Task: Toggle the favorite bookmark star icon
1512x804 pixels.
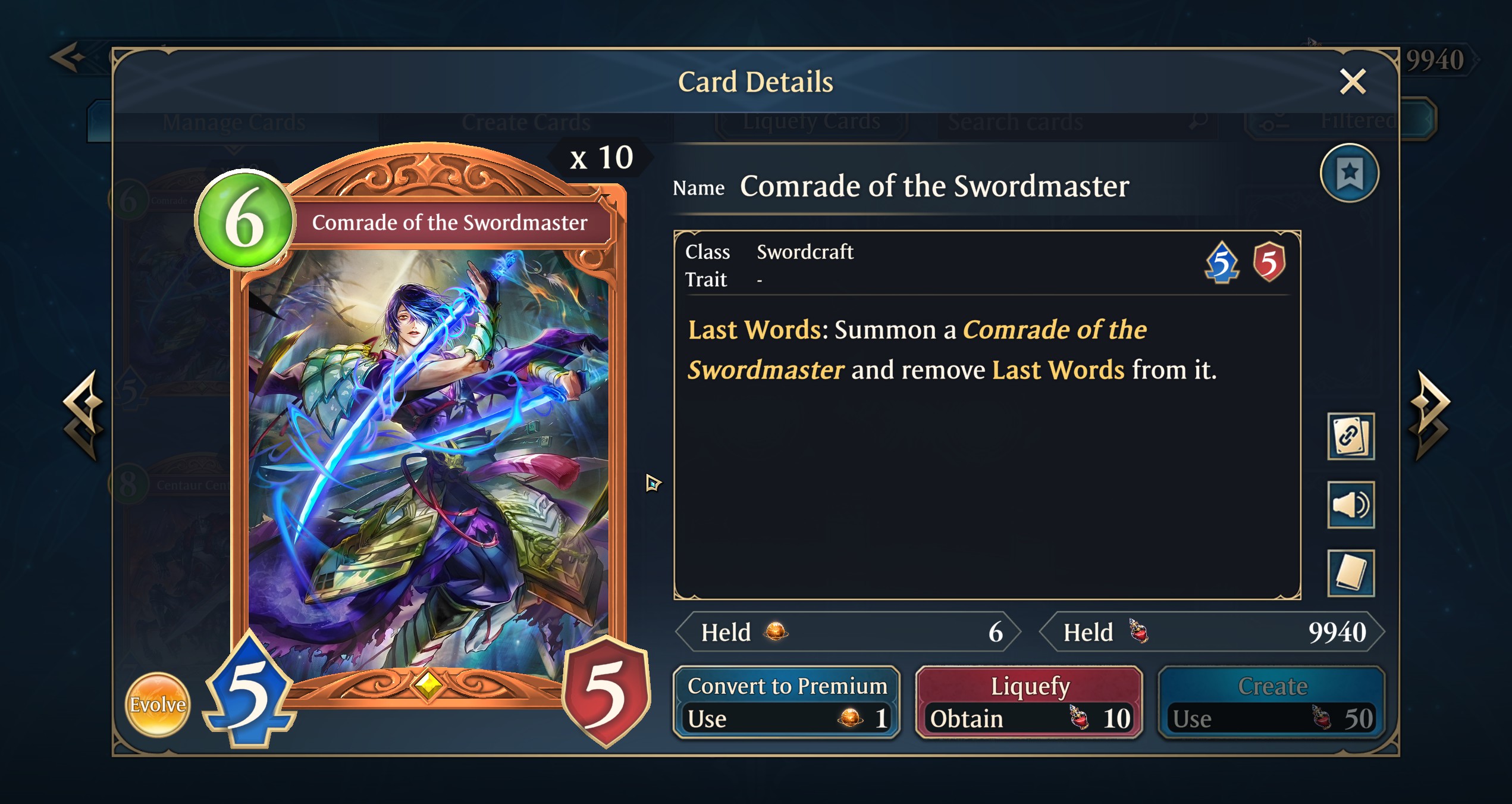Action: pos(1349,173)
